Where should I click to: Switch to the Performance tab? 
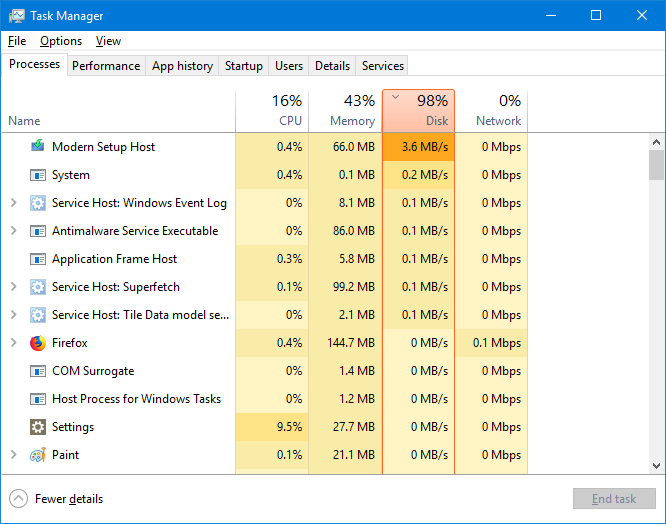[106, 66]
